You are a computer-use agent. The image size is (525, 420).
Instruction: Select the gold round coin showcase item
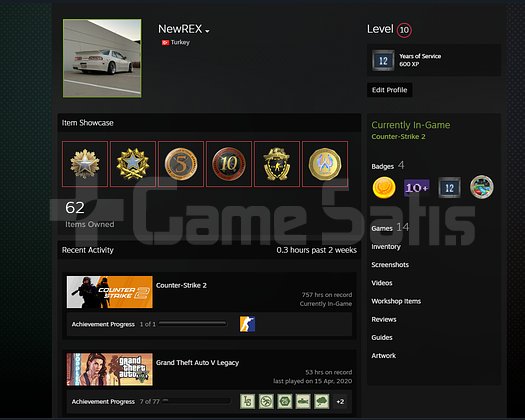[x=325, y=164]
